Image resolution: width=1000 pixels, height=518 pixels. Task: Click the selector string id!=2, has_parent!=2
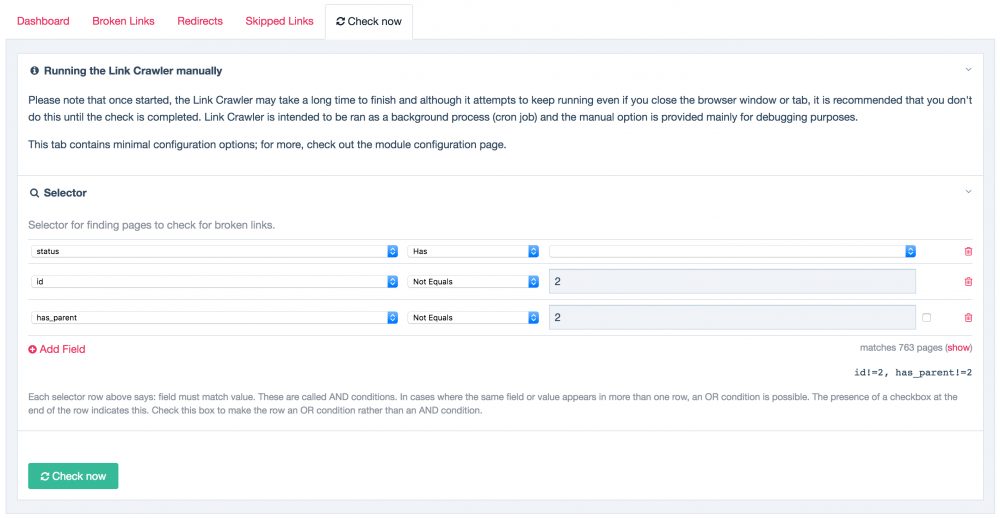point(913,372)
